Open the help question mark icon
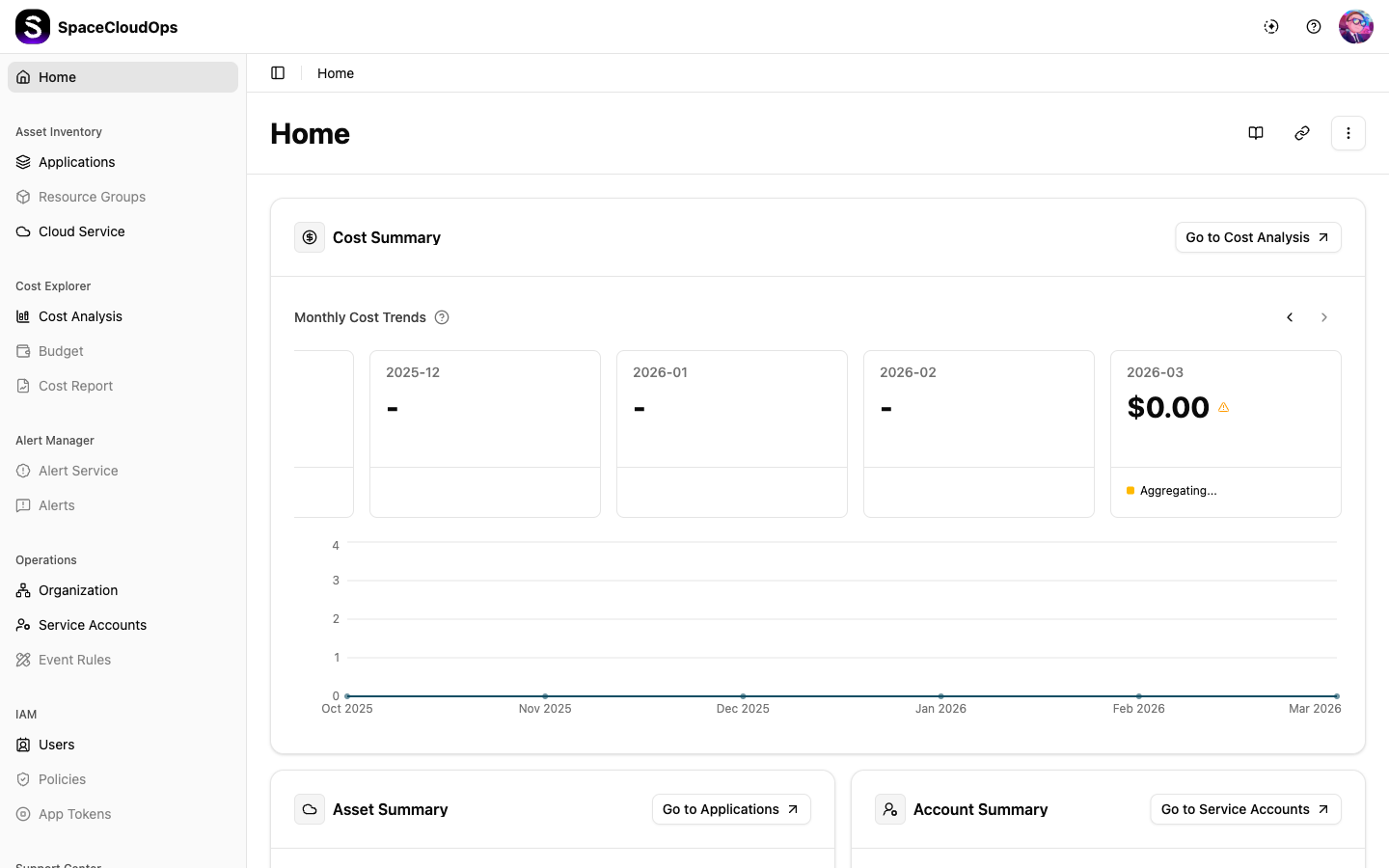 pos(1314,27)
